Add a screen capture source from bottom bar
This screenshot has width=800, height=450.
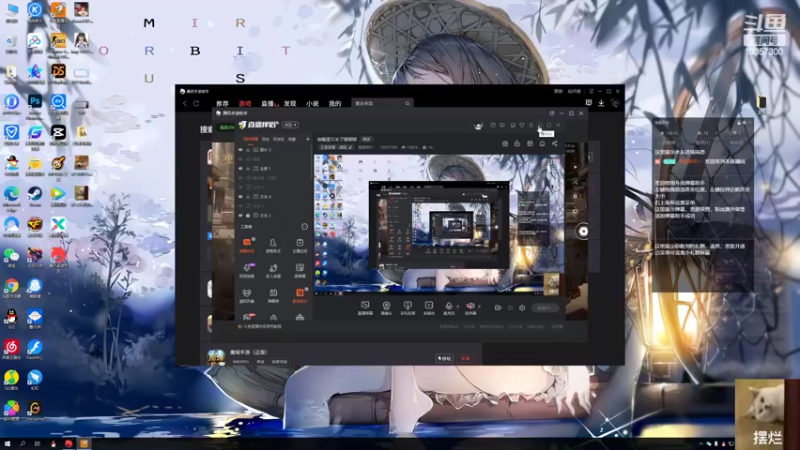coord(365,308)
